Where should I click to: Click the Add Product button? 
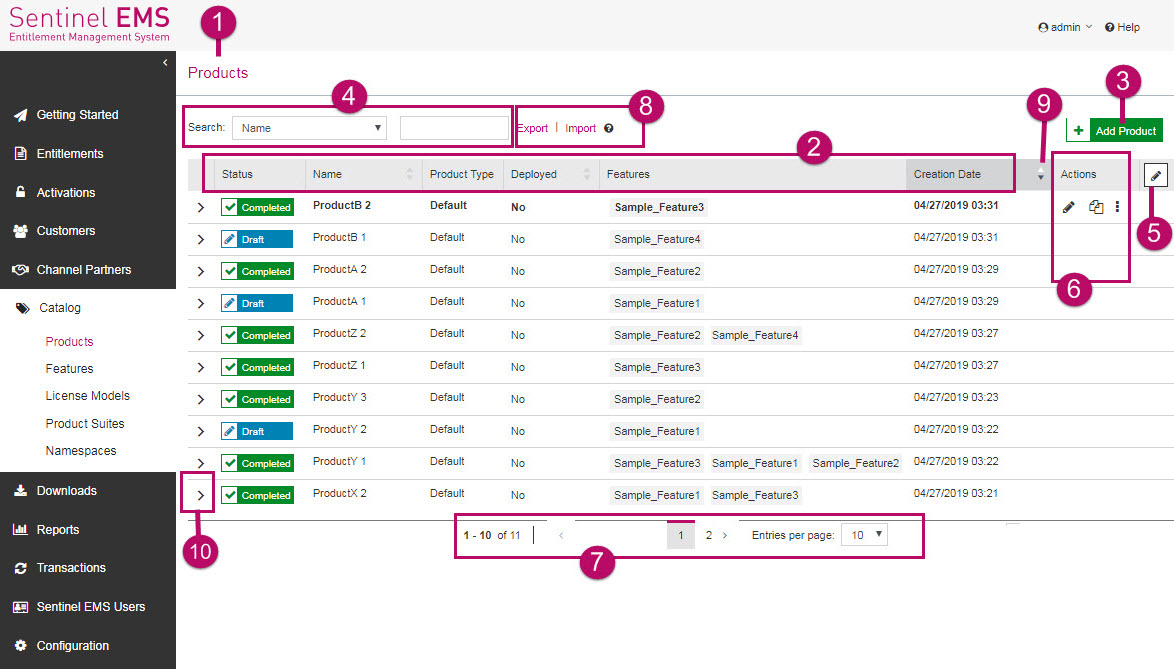click(x=1114, y=131)
